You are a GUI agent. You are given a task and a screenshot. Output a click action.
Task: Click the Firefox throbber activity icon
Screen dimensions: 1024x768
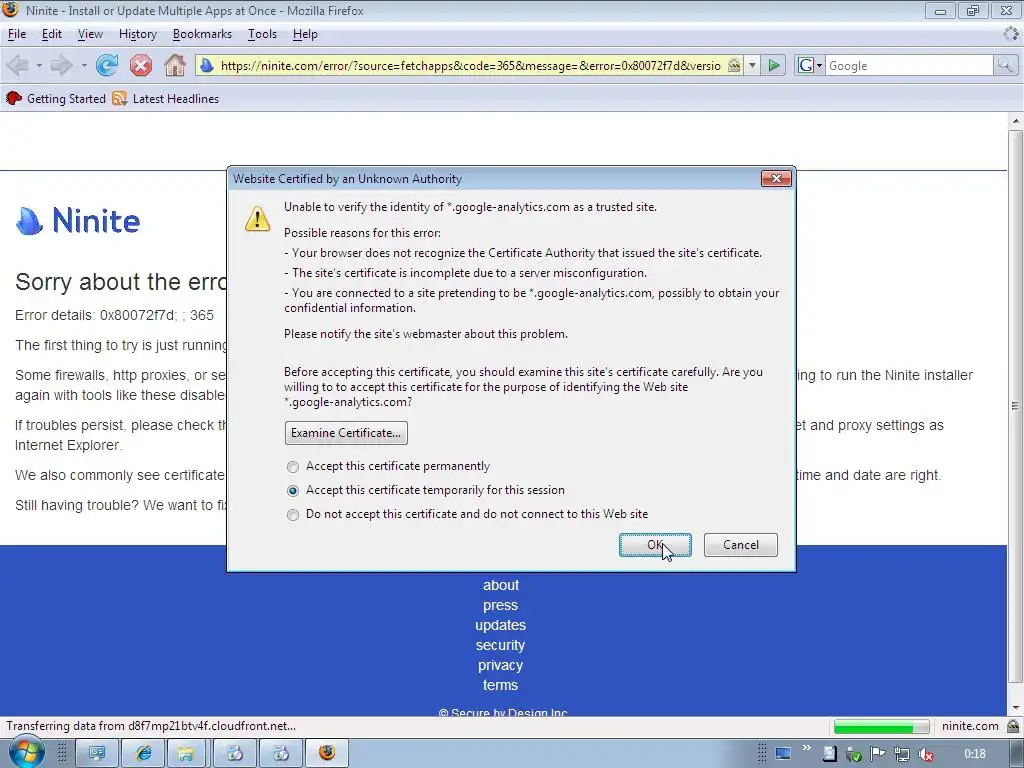[1010, 34]
